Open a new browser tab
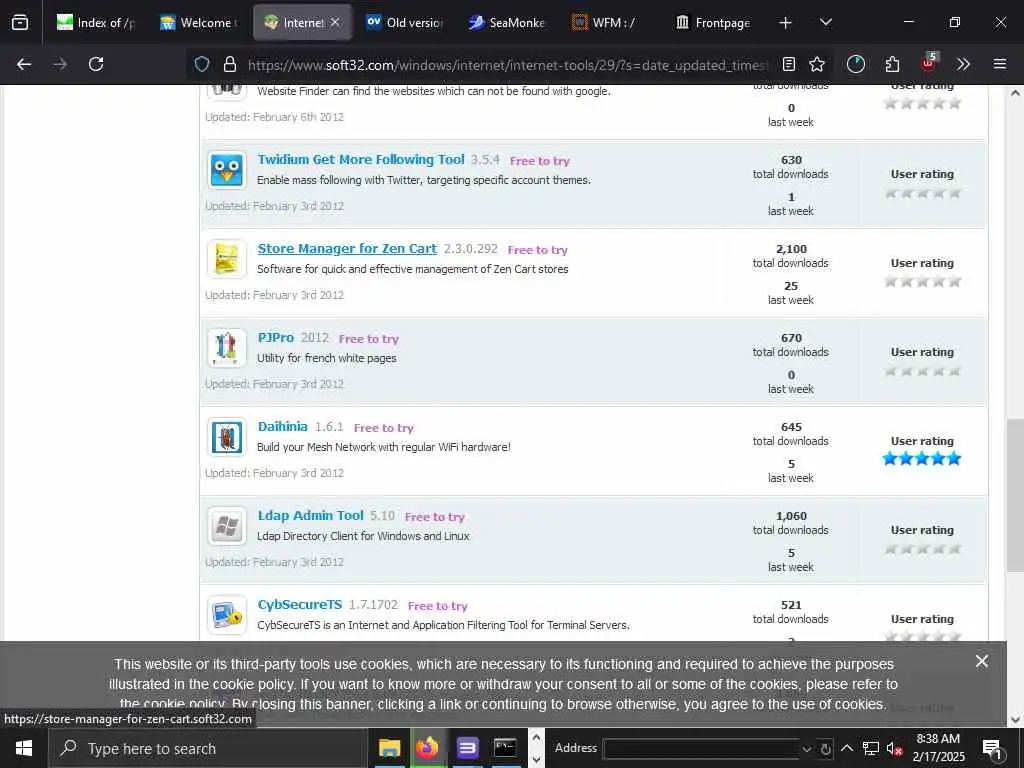Screen dimensions: 1024x768 click(786, 23)
